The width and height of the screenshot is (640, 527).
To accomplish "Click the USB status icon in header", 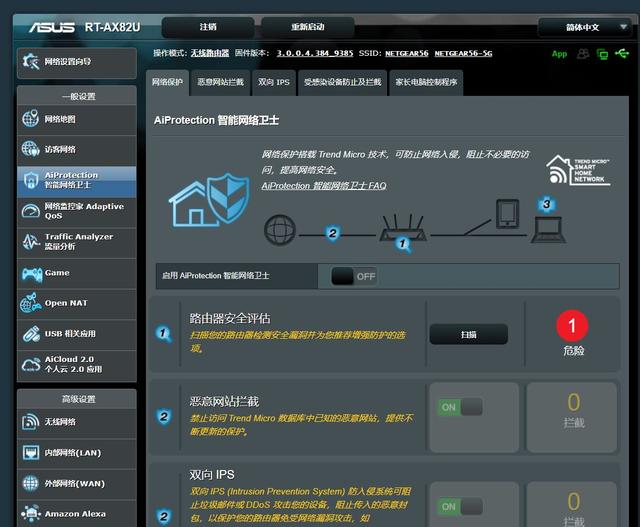I will click(622, 53).
